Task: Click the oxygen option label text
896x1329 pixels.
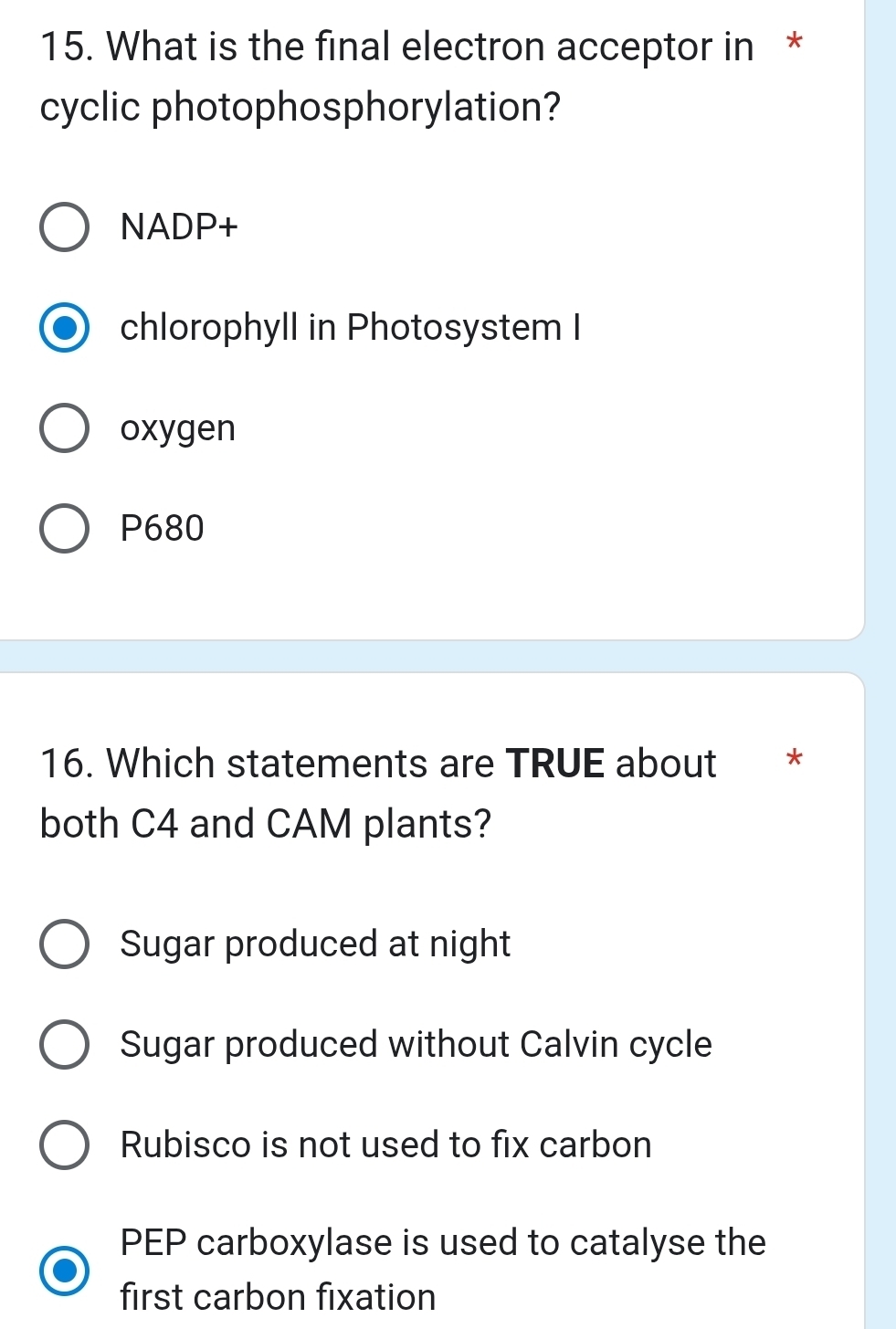Action: click(178, 427)
